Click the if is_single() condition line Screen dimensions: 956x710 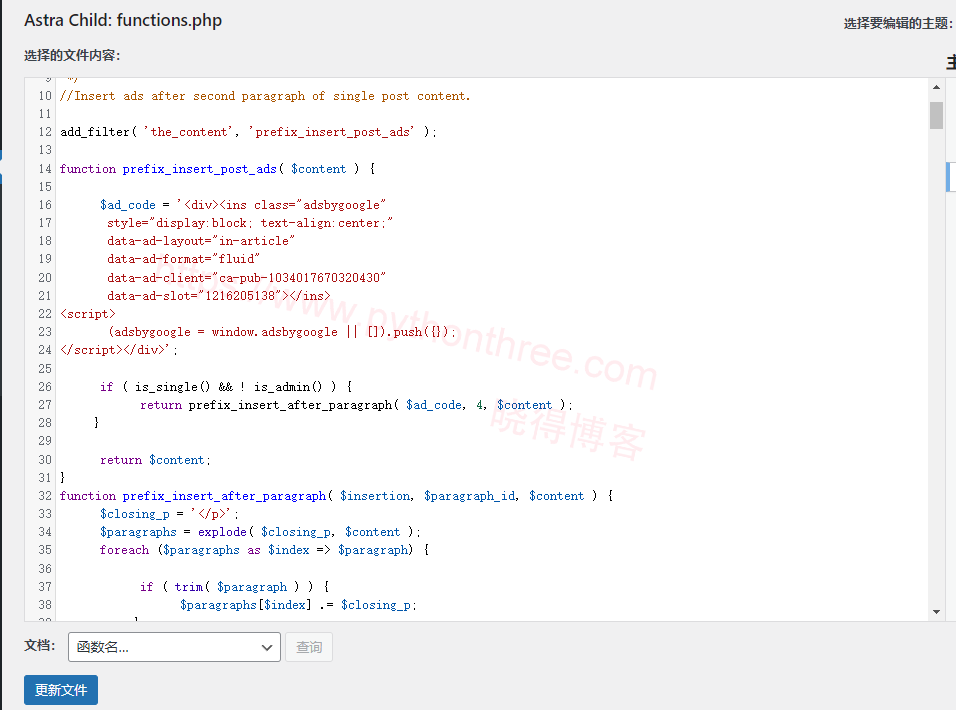tap(226, 386)
